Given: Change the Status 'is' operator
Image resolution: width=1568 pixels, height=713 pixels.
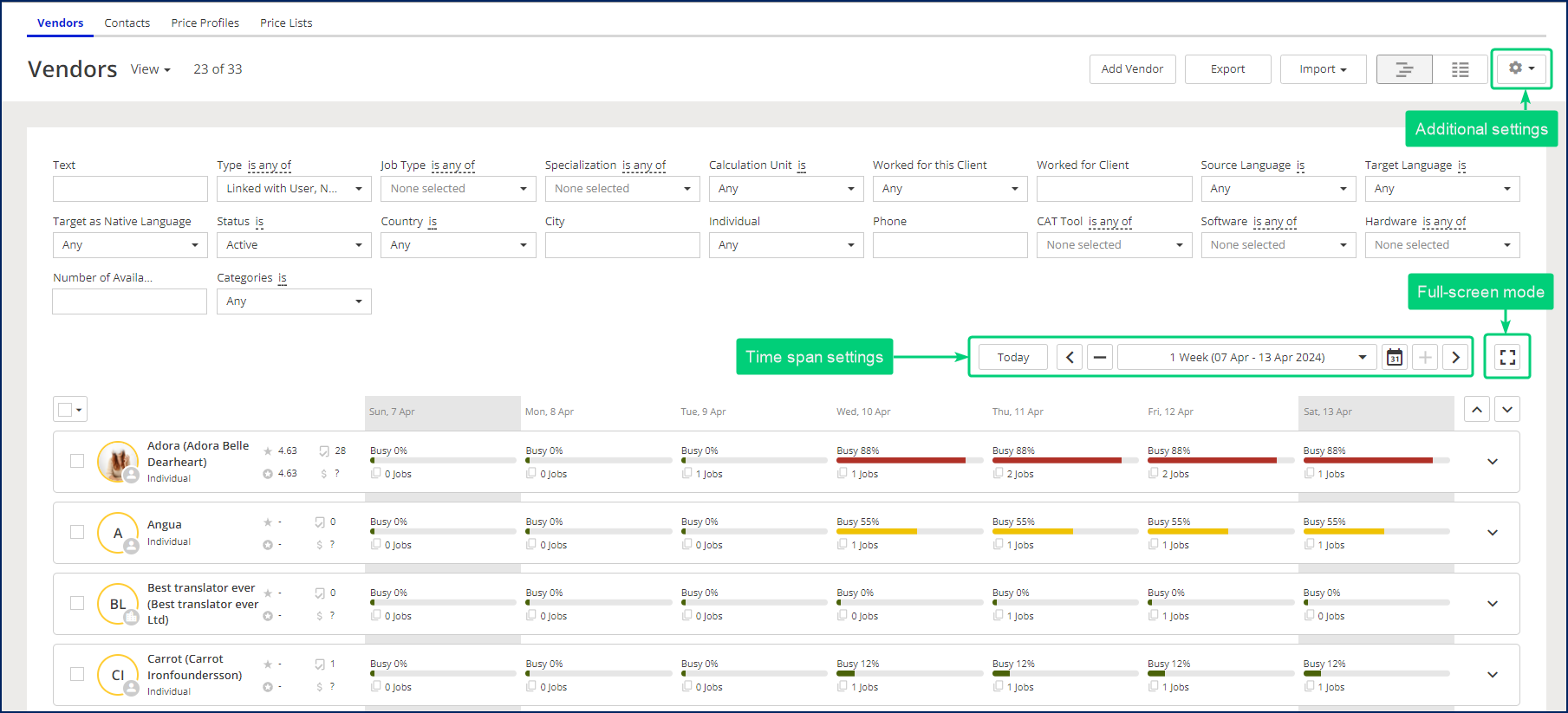Looking at the screenshot, I should pyautogui.click(x=259, y=222).
